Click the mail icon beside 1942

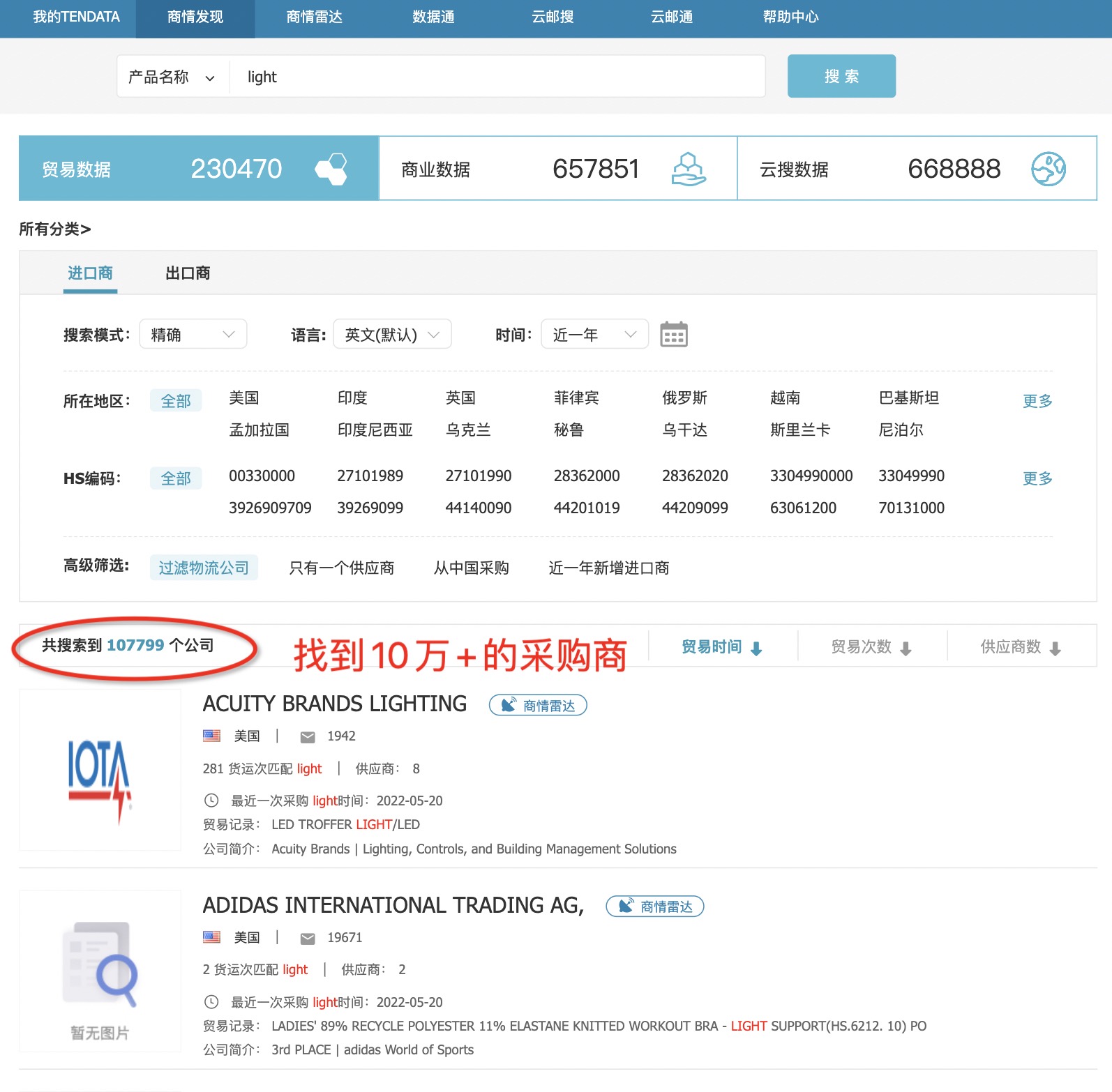(308, 737)
